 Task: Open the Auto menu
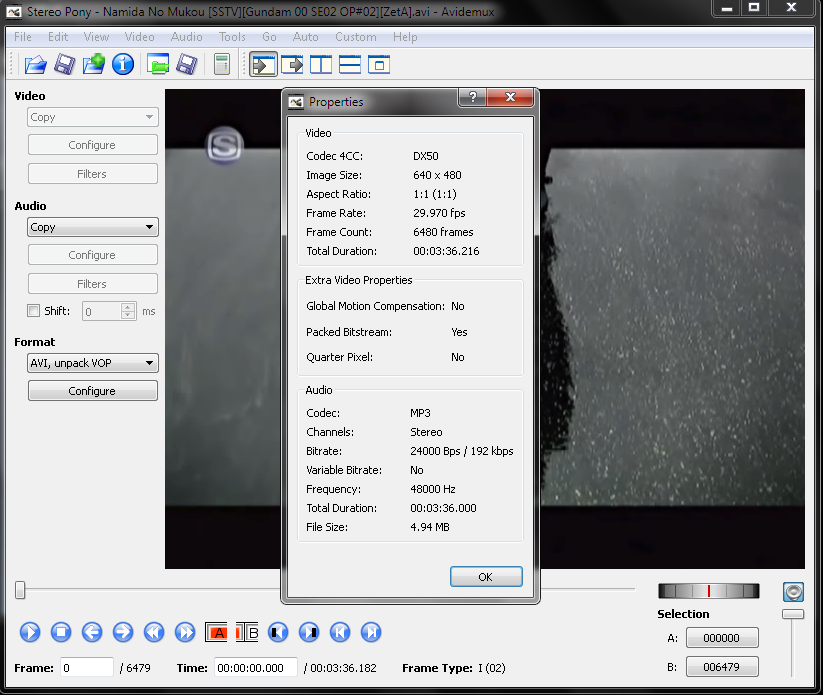click(x=305, y=37)
